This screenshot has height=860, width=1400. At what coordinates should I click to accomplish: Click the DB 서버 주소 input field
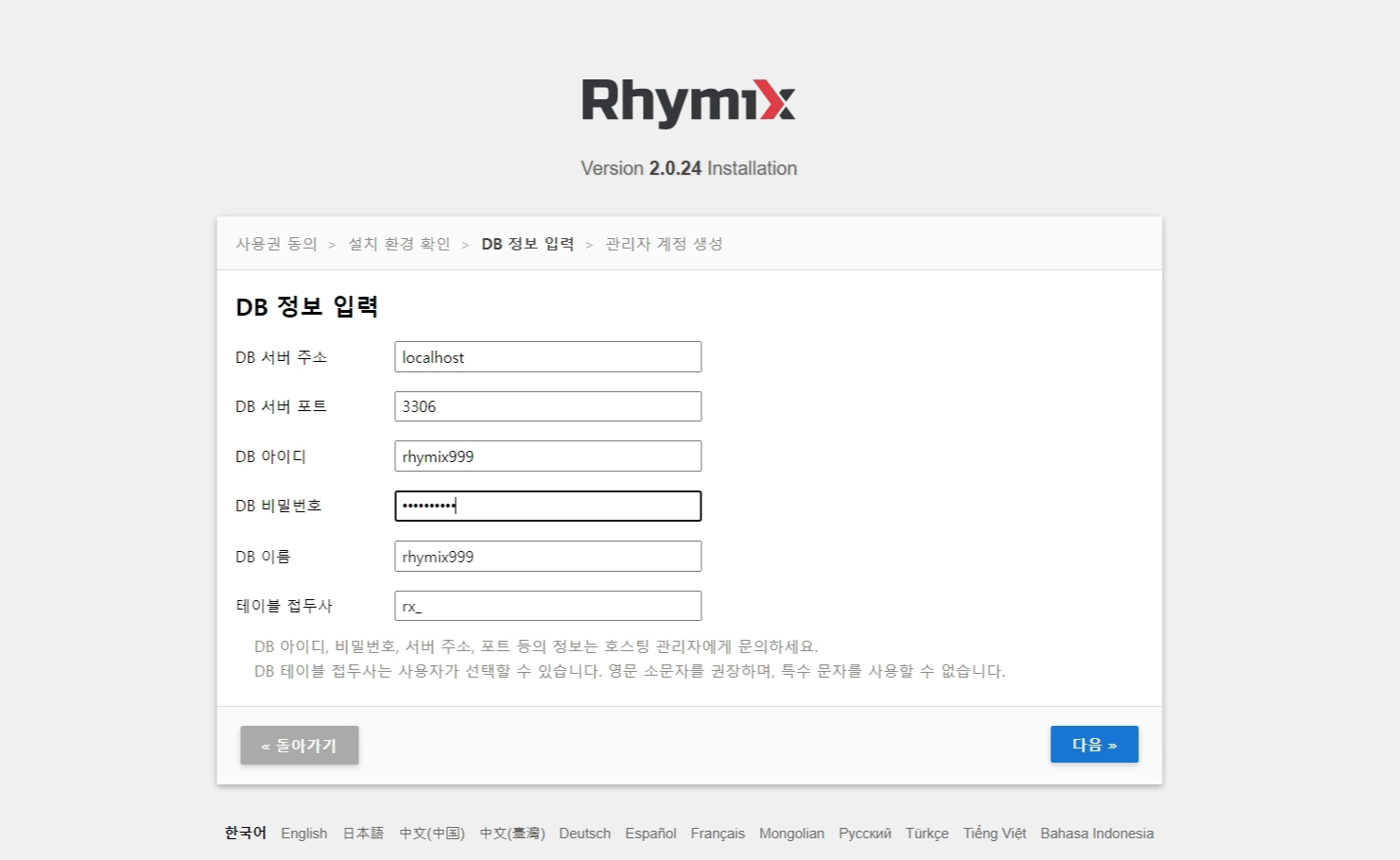(x=548, y=357)
